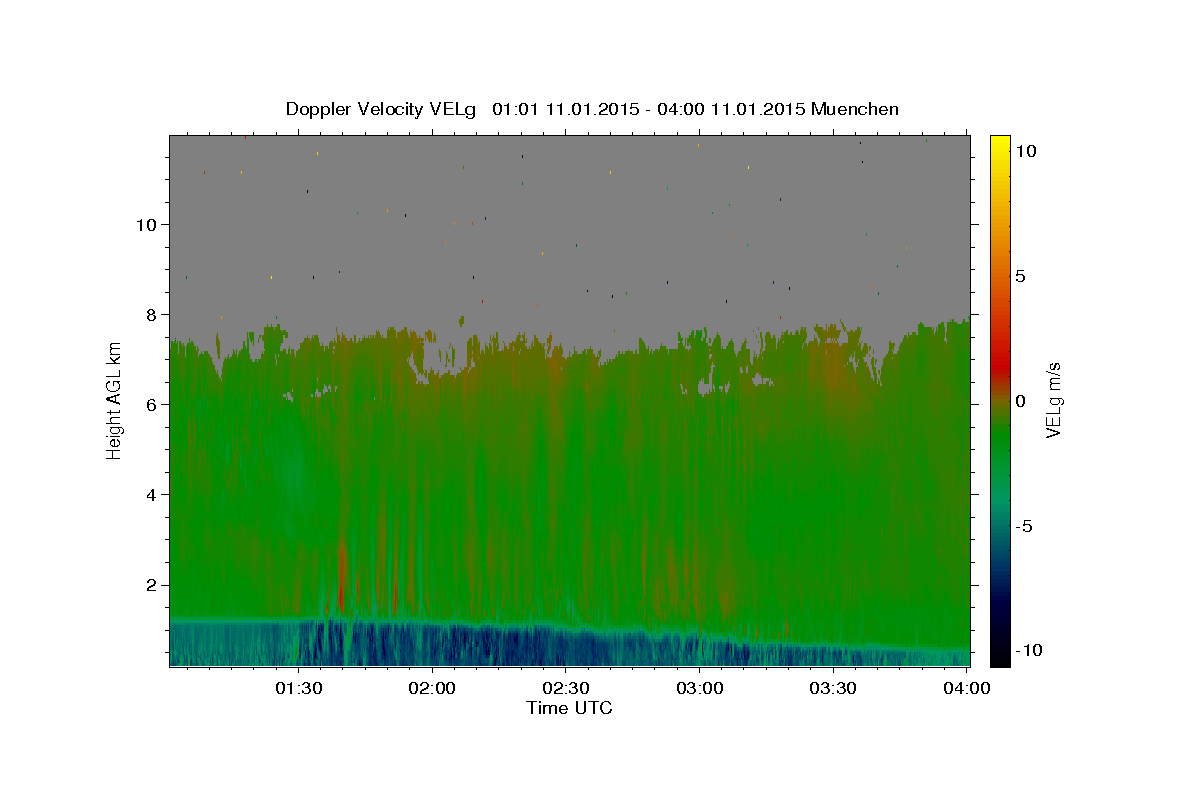The image size is (1200, 800).
Task: Click the 'VELg m/s' colorbar label
Action: pos(1054,400)
